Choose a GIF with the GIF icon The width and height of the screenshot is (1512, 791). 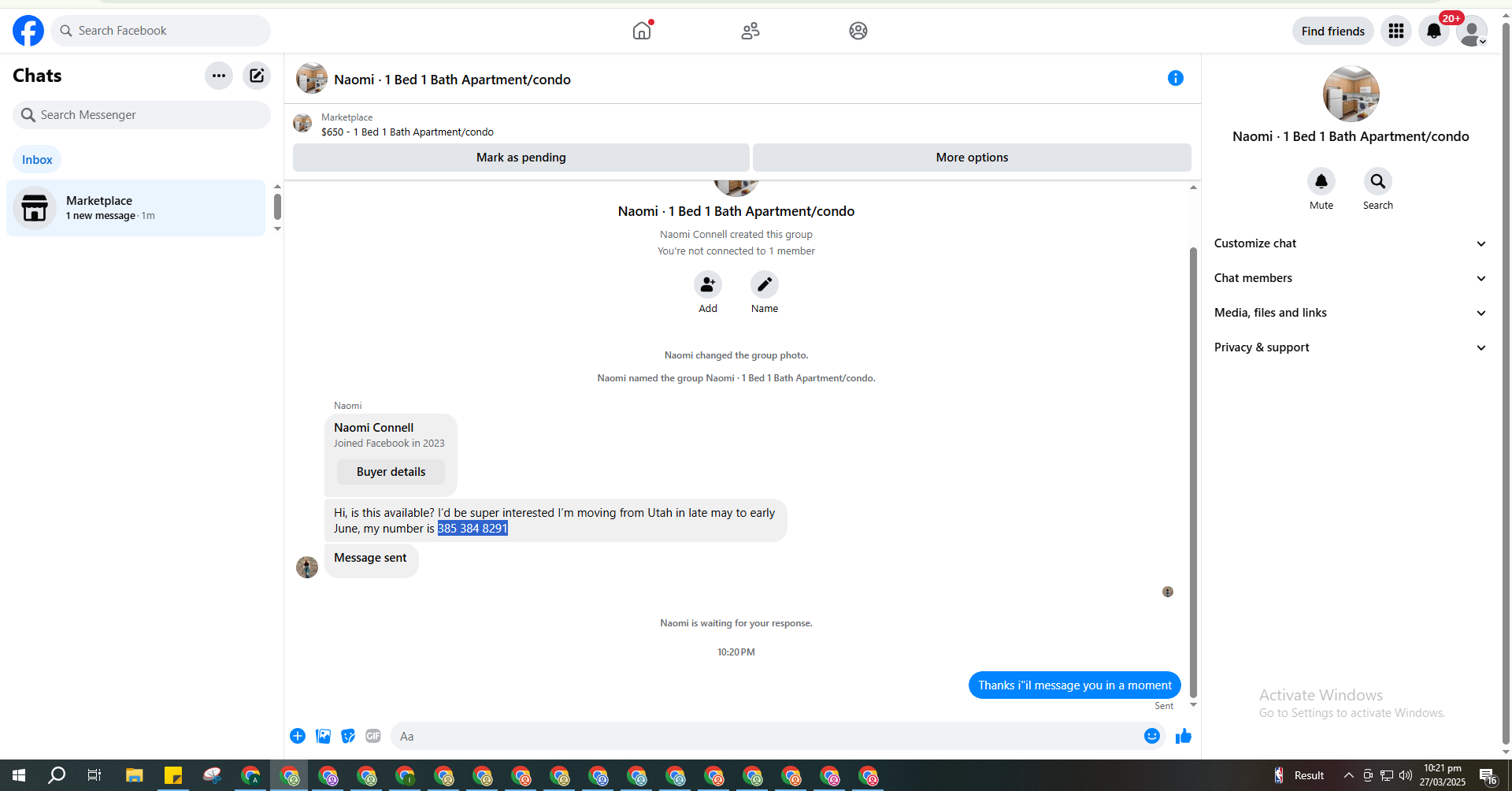(373, 736)
